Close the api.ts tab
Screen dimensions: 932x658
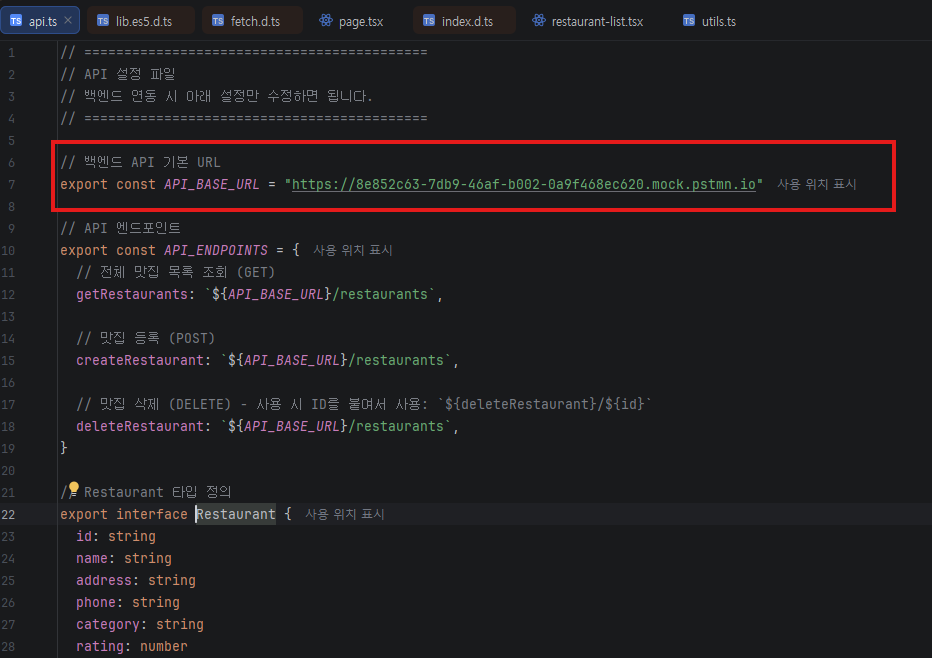click(68, 20)
